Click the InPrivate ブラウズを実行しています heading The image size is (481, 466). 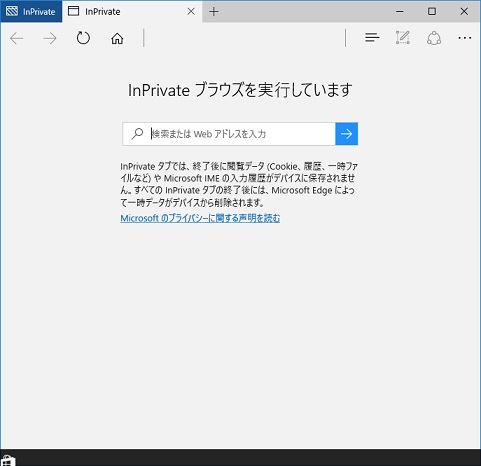pos(240,90)
